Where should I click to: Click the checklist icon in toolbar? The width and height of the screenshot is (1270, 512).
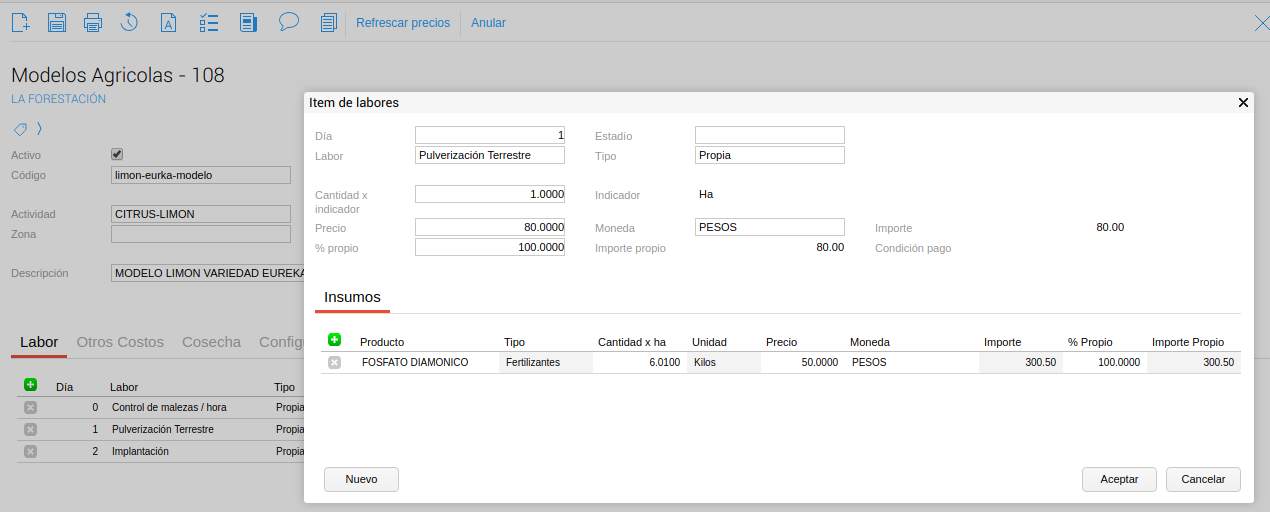[x=209, y=22]
